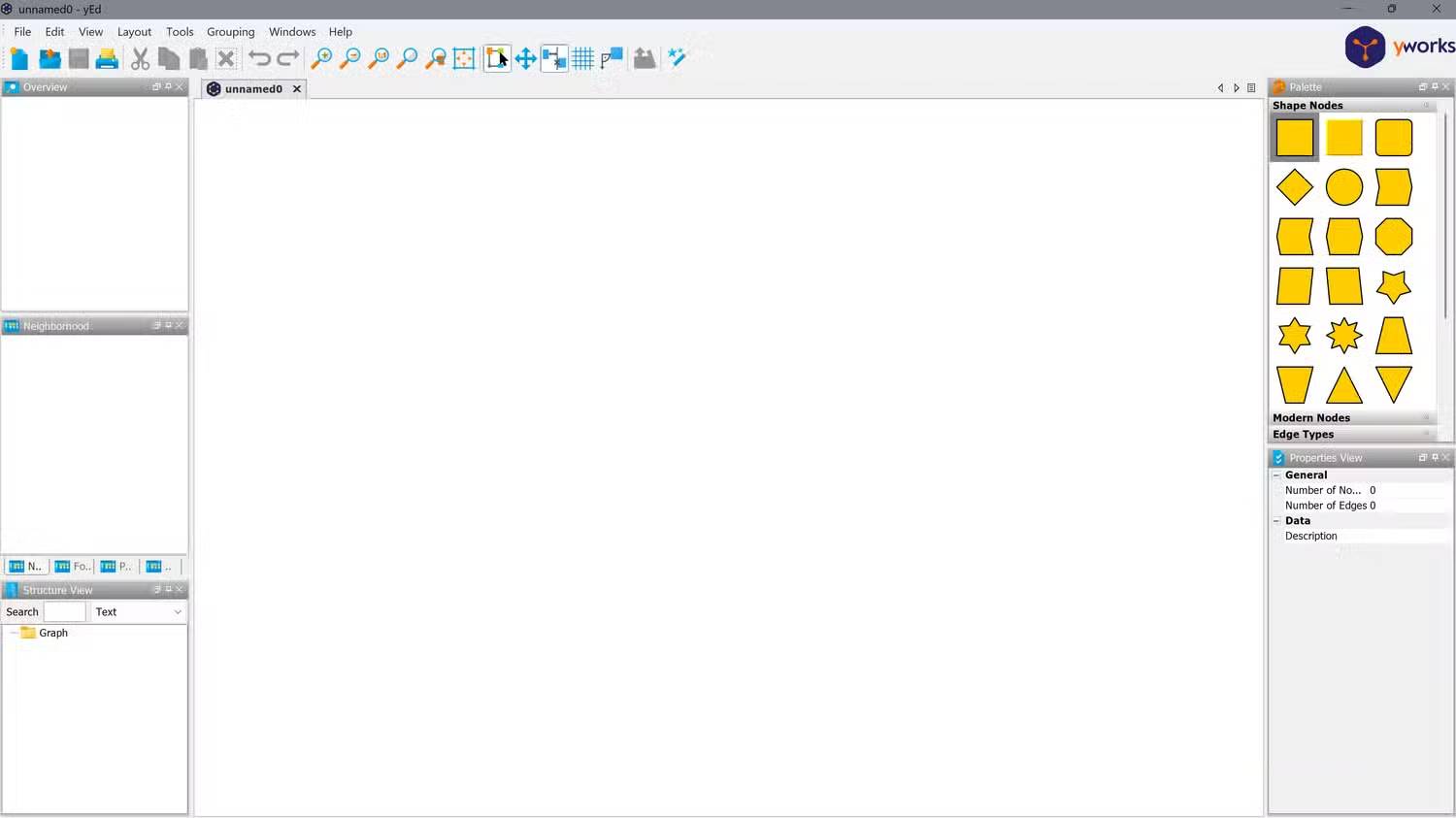Viewport: 1456px width, 818px height.
Task: Click the Cut scissors icon
Action: pos(141,59)
